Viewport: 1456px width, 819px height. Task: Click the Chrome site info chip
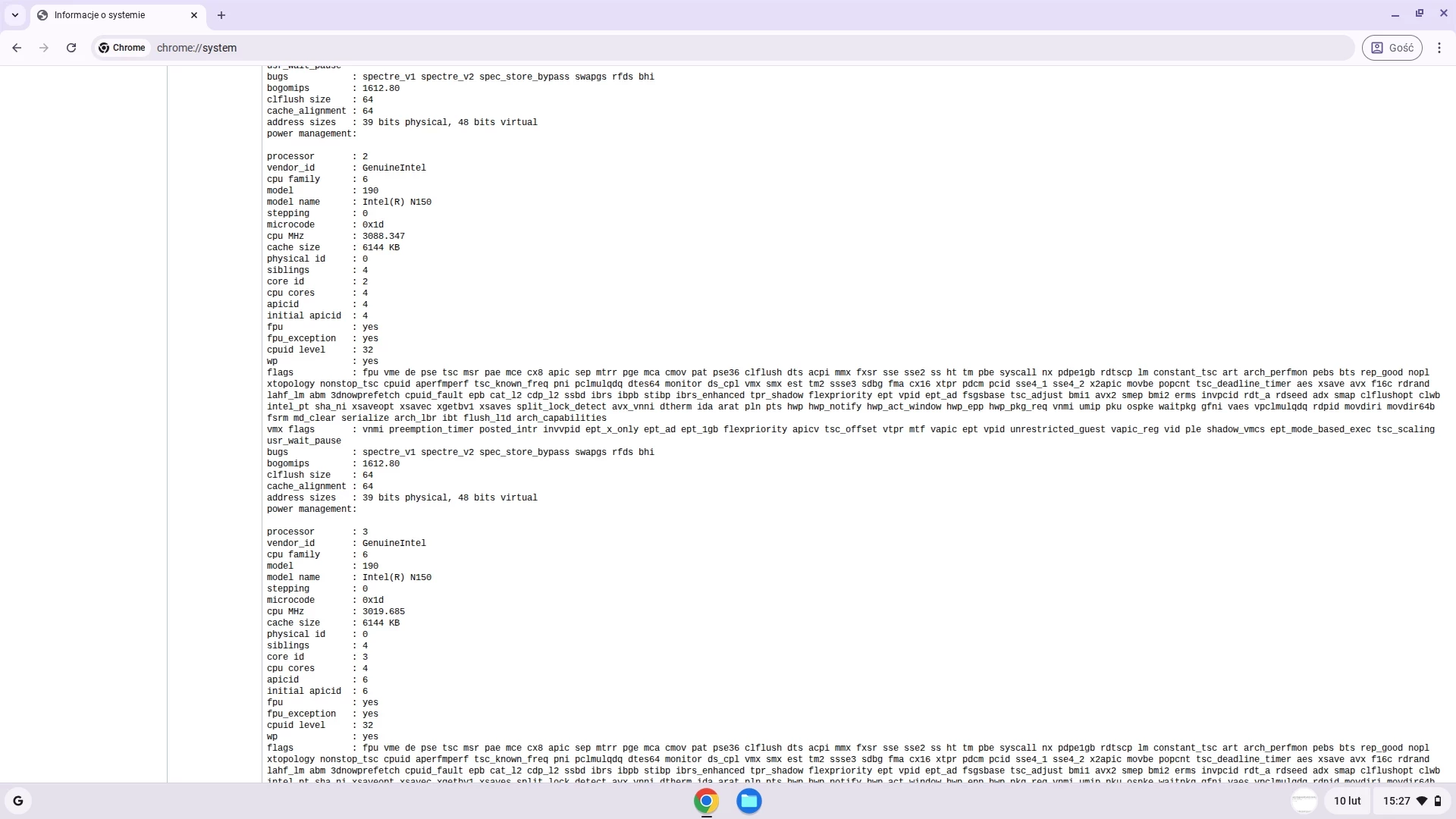[122, 48]
